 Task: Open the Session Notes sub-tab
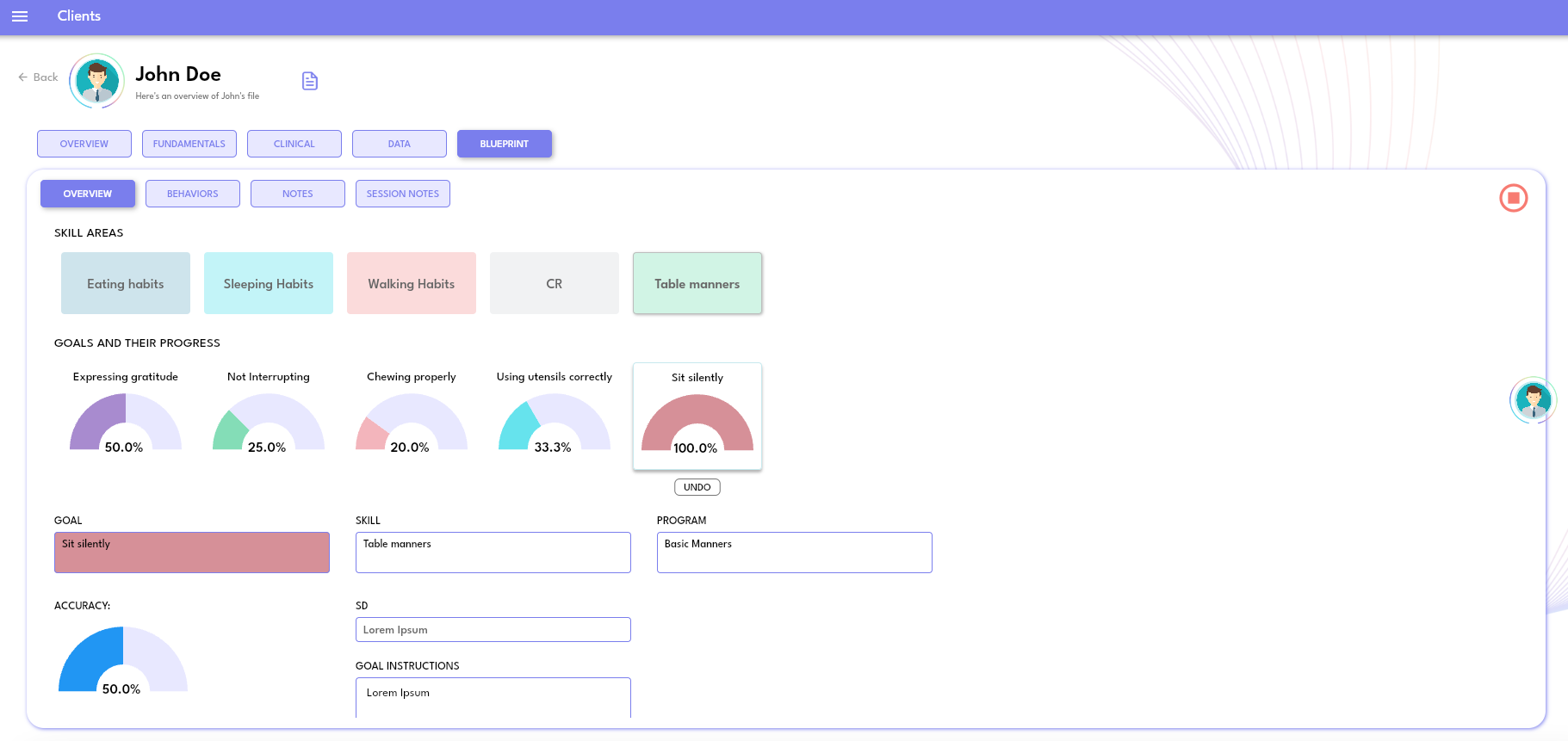pyautogui.click(x=403, y=194)
